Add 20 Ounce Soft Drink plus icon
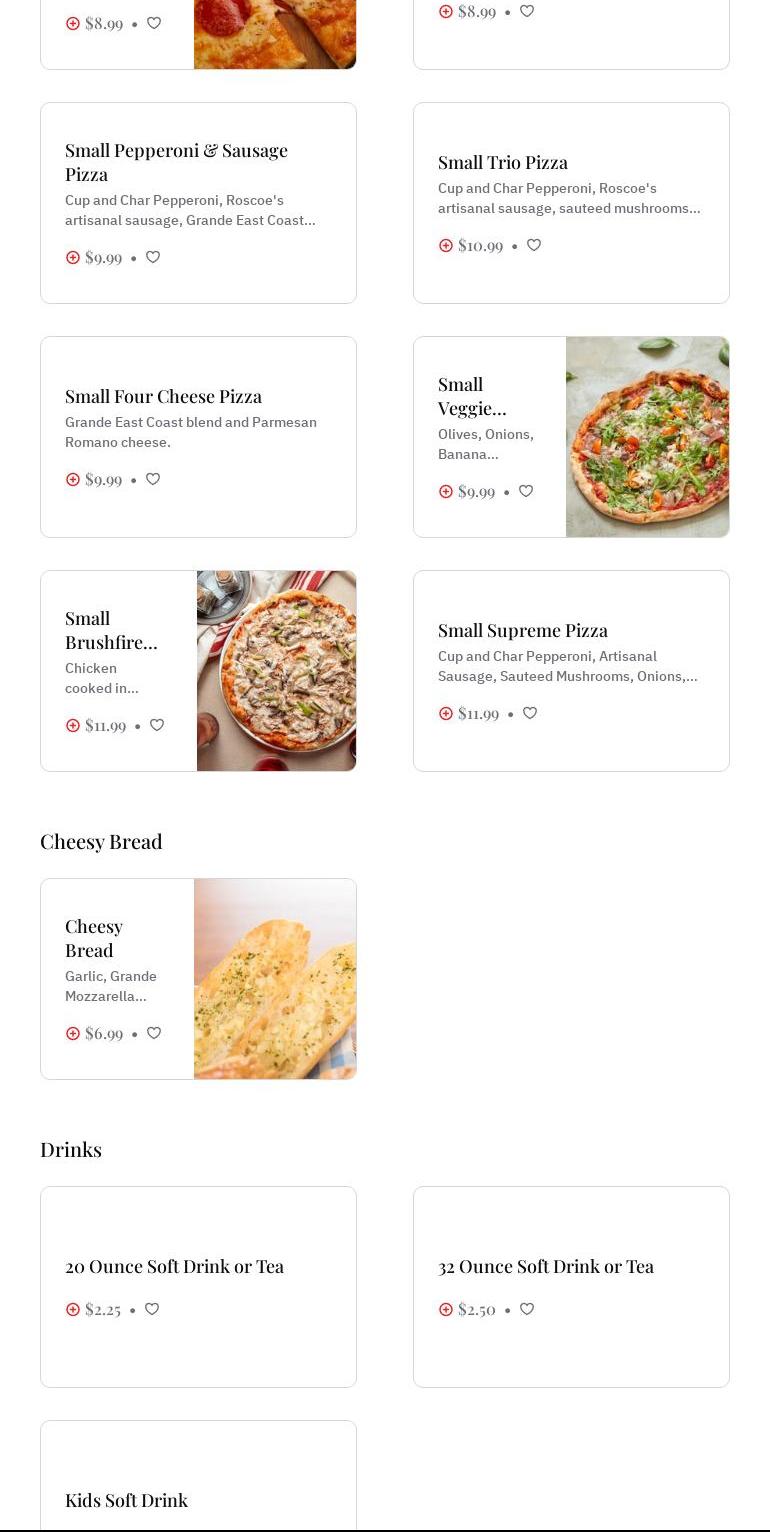This screenshot has width=770, height=1532. tap(73, 1310)
